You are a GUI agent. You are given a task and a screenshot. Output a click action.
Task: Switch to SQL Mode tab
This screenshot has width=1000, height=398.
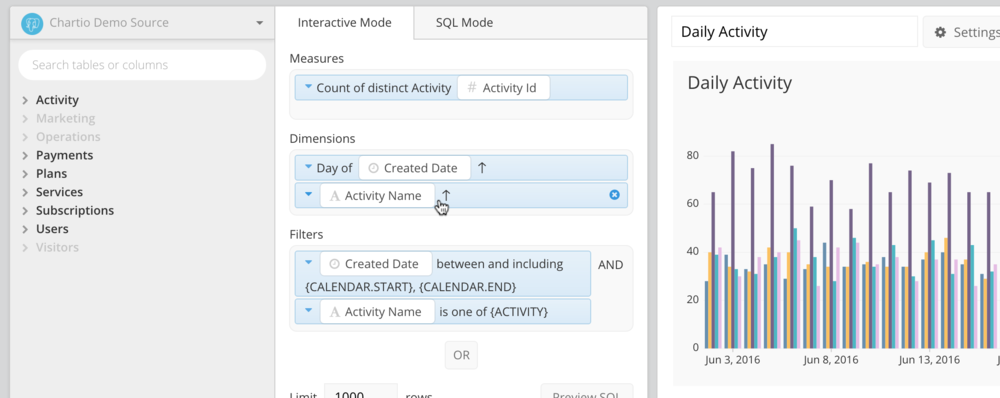[x=464, y=23]
